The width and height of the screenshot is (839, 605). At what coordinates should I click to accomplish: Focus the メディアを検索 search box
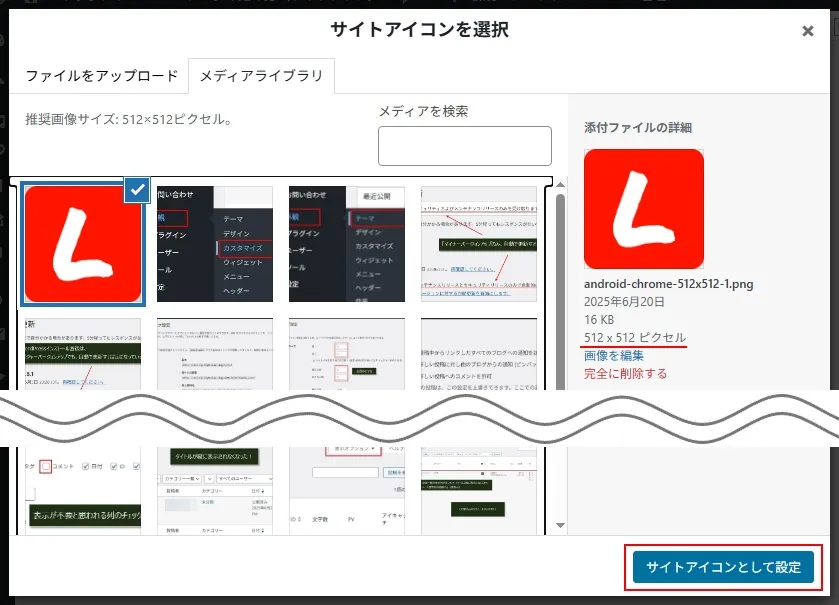pos(464,146)
